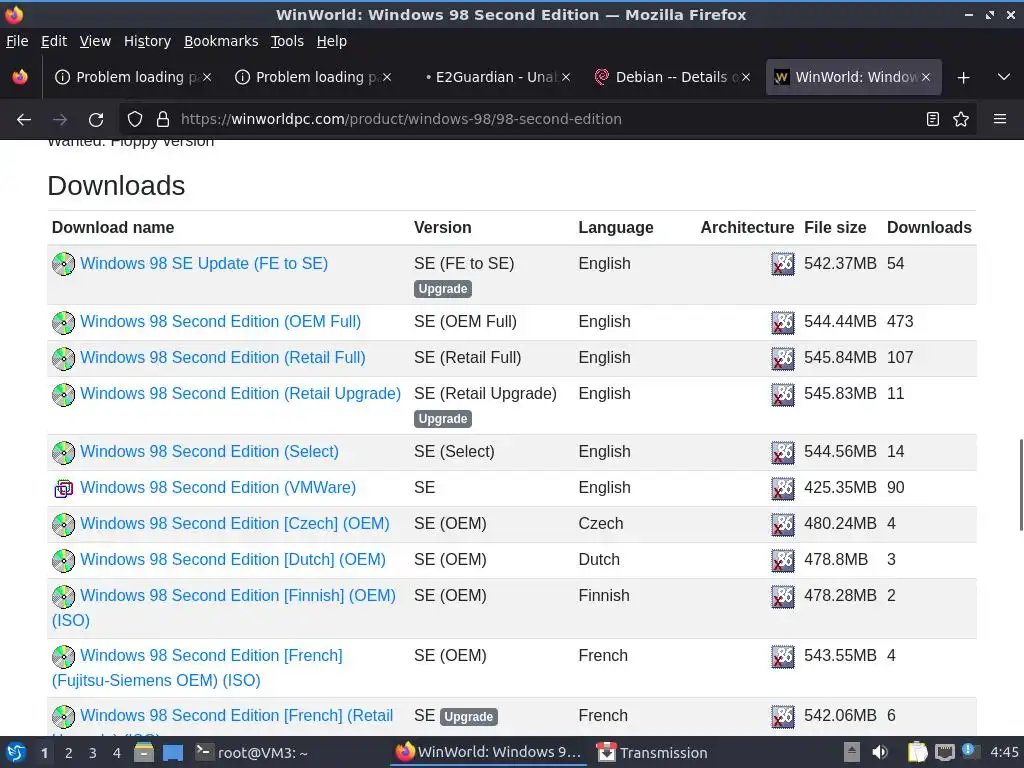Screen dimensions: 1024x768
Task: Open the Help menu
Action: [x=331, y=41]
